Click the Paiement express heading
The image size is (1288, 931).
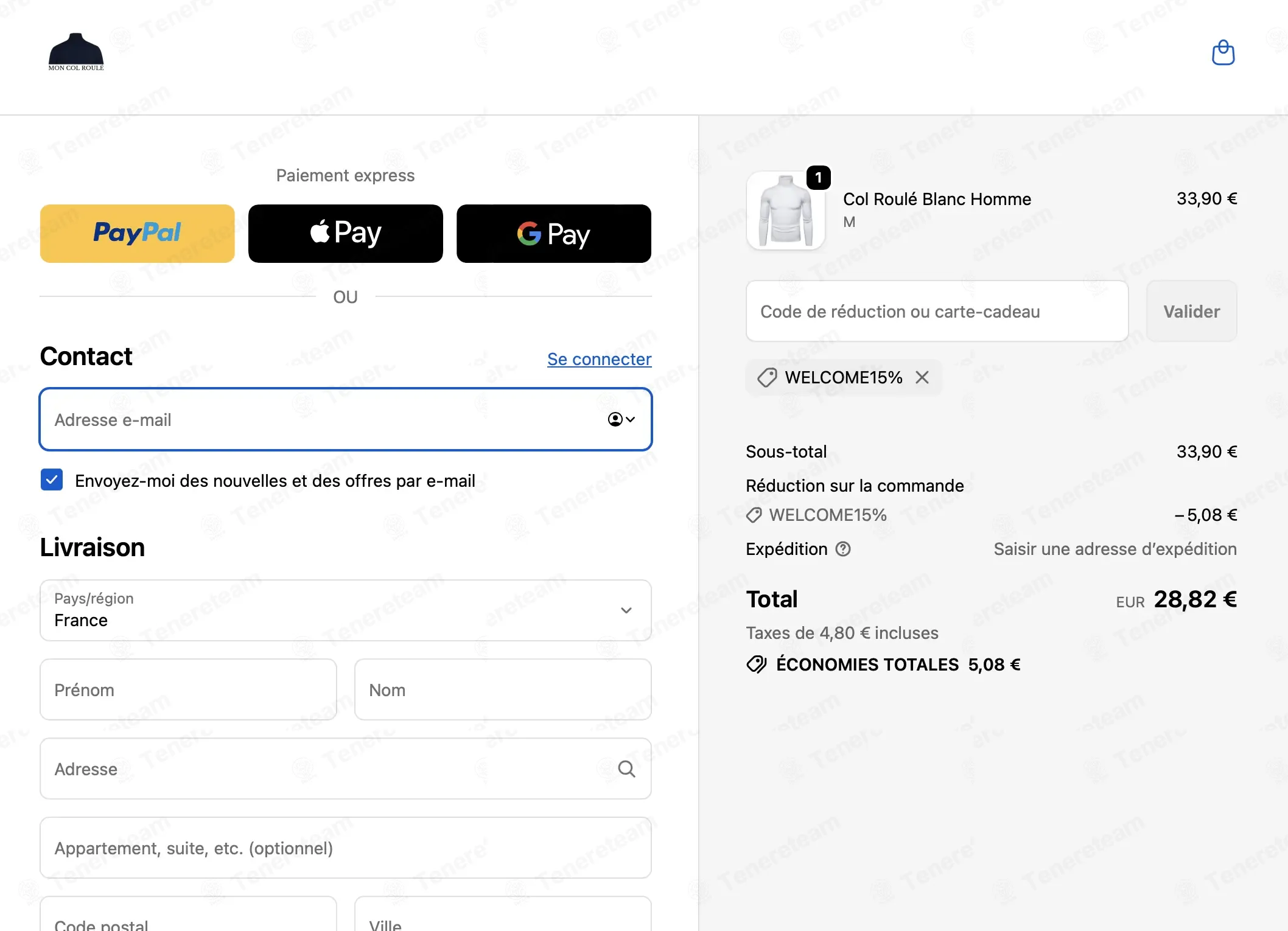346,175
